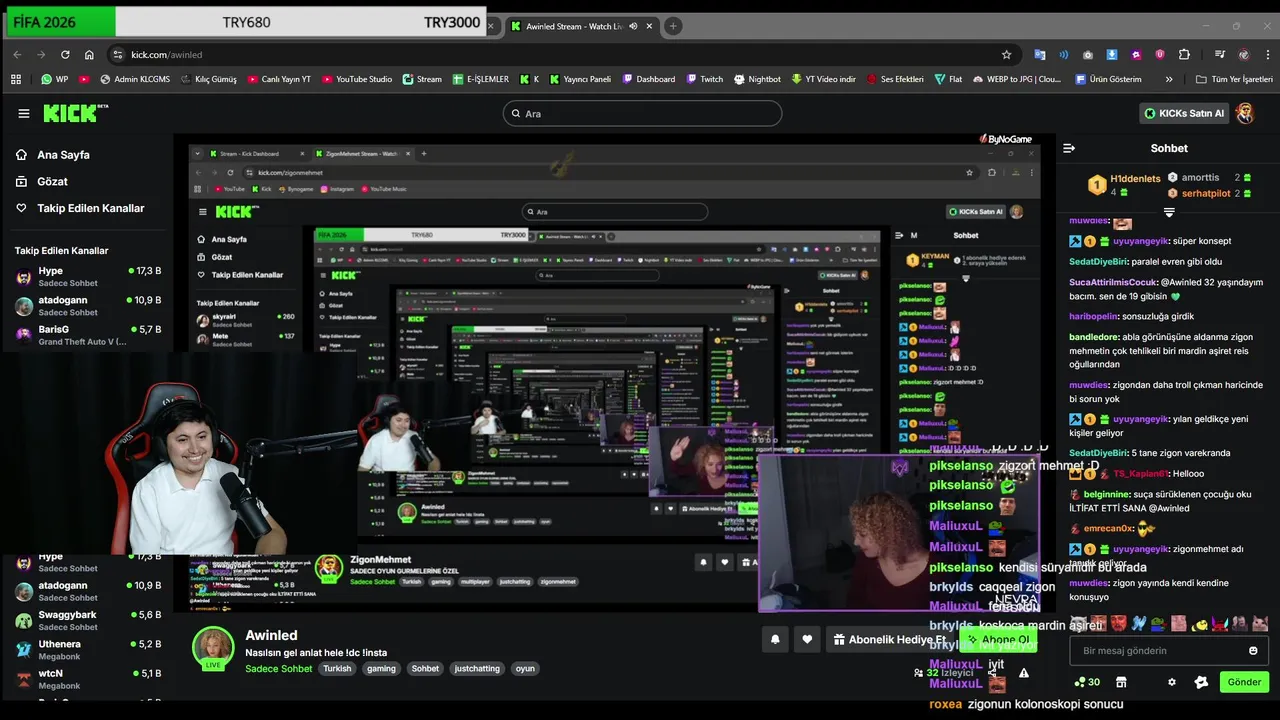The height and width of the screenshot is (720, 1280).
Task: Open chat identity badge icon
Action: [x=1201, y=682]
